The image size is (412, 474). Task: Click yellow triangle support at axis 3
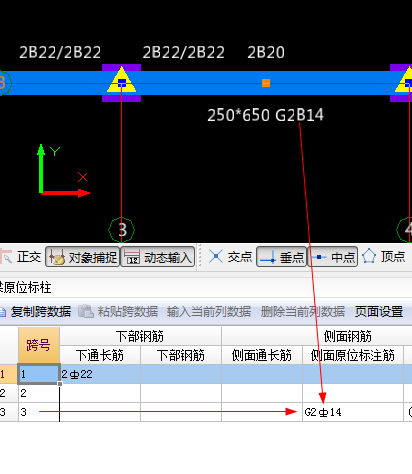(x=121, y=80)
